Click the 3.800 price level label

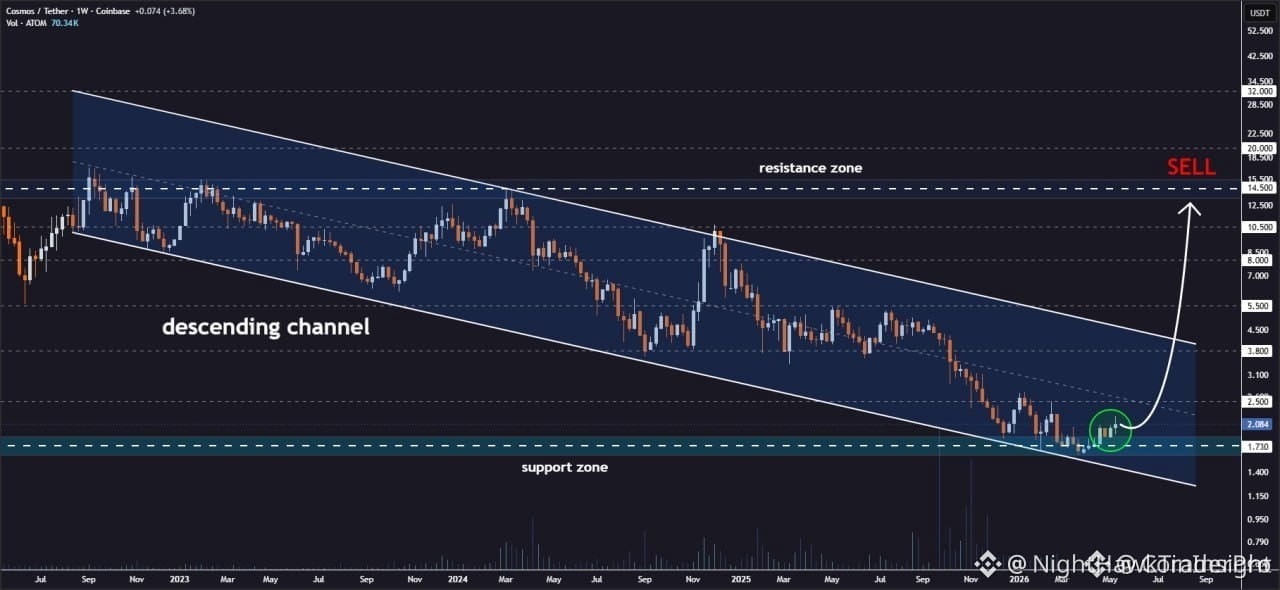coord(1258,351)
